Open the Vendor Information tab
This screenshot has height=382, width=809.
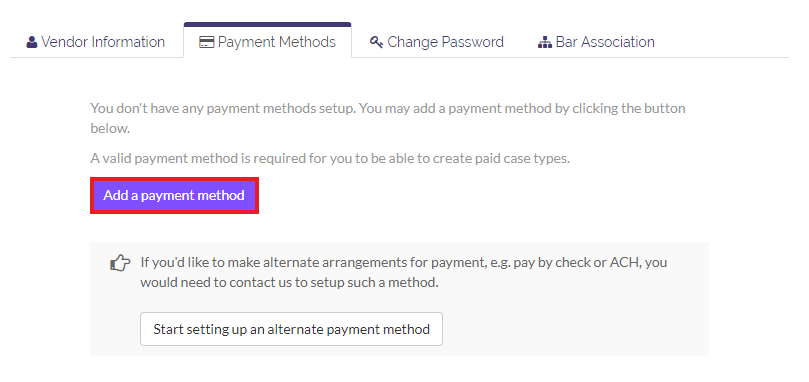96,42
